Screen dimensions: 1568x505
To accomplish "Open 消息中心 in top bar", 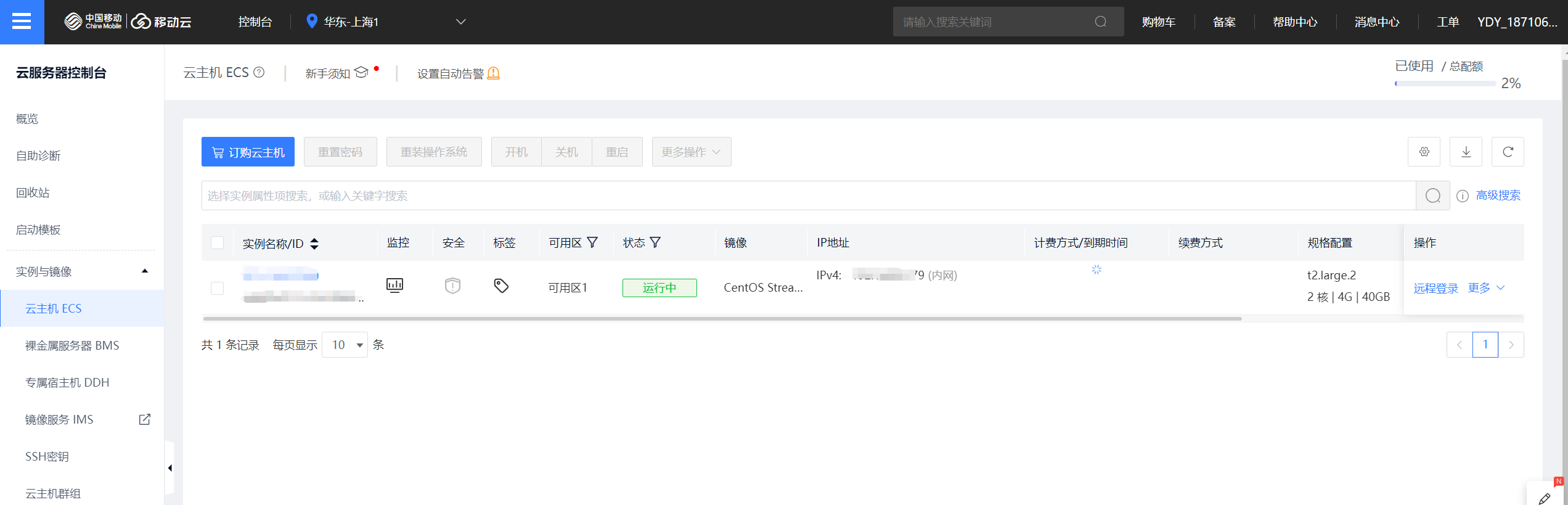I will click(x=1377, y=22).
